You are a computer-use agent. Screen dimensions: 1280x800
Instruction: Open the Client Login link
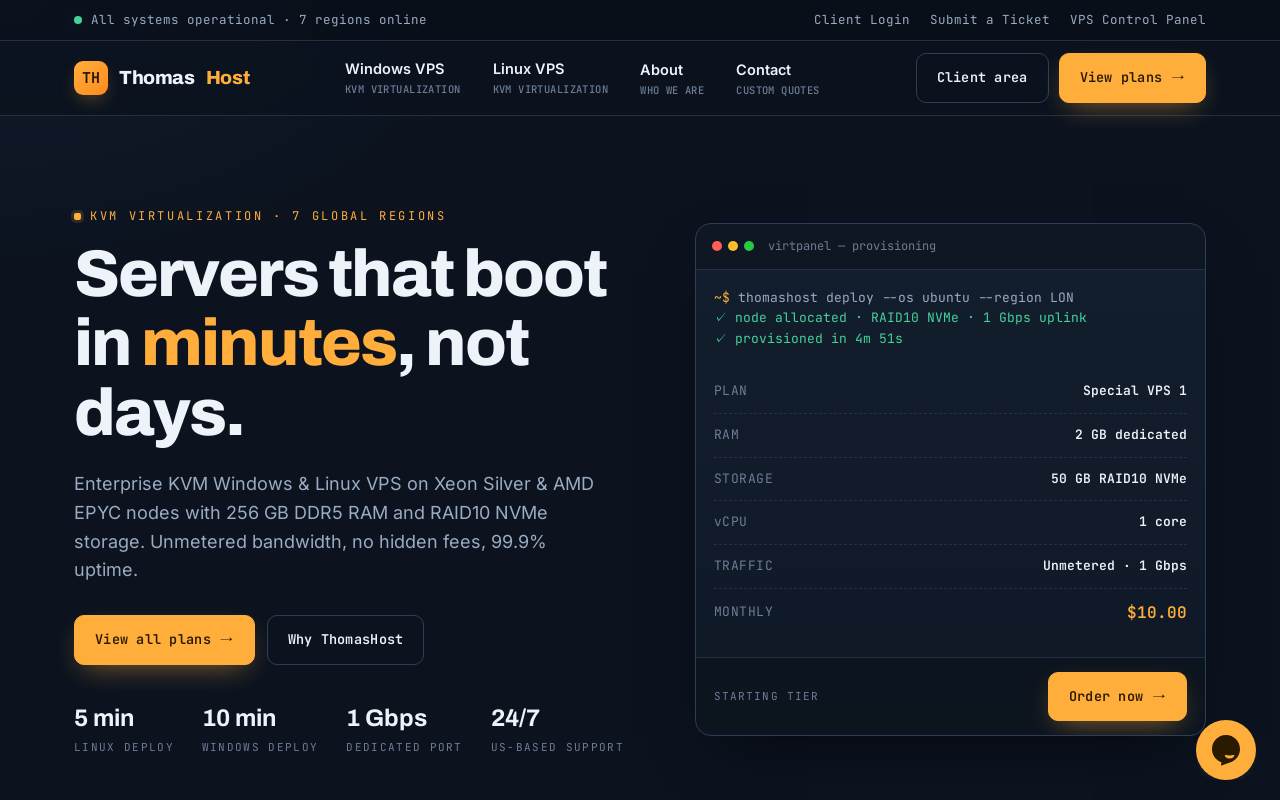coord(862,20)
